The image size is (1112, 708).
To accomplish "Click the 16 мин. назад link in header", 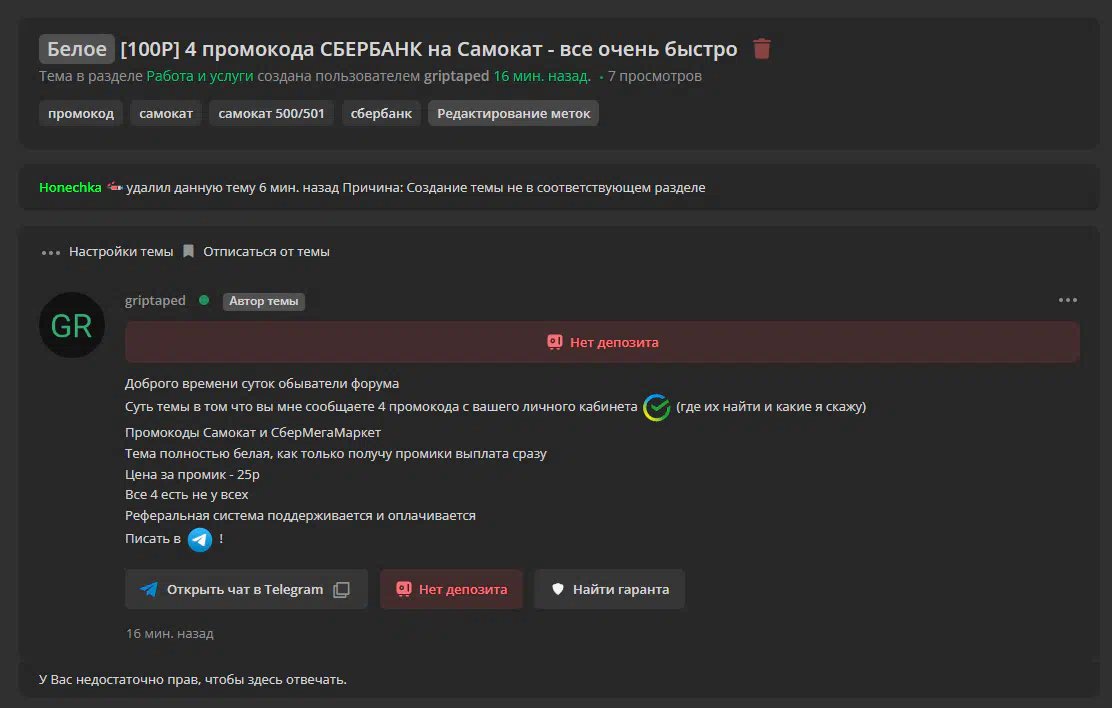I will pos(542,76).
